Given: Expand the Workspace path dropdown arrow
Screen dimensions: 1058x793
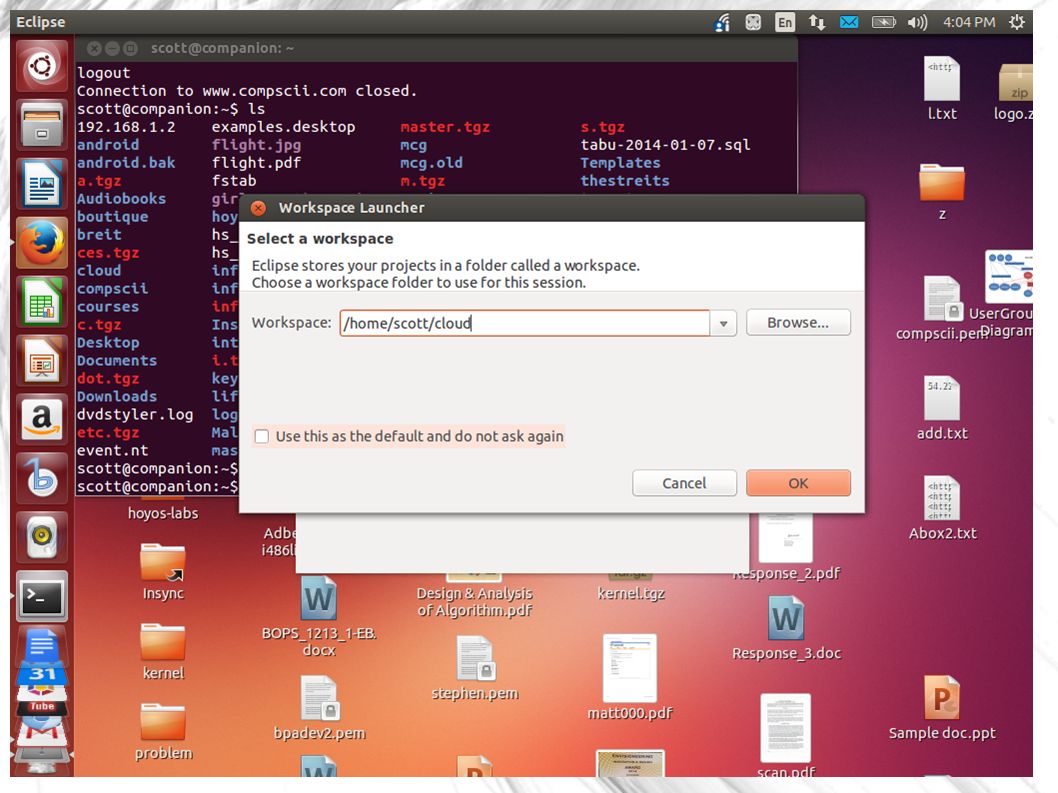Looking at the screenshot, I should [x=723, y=323].
